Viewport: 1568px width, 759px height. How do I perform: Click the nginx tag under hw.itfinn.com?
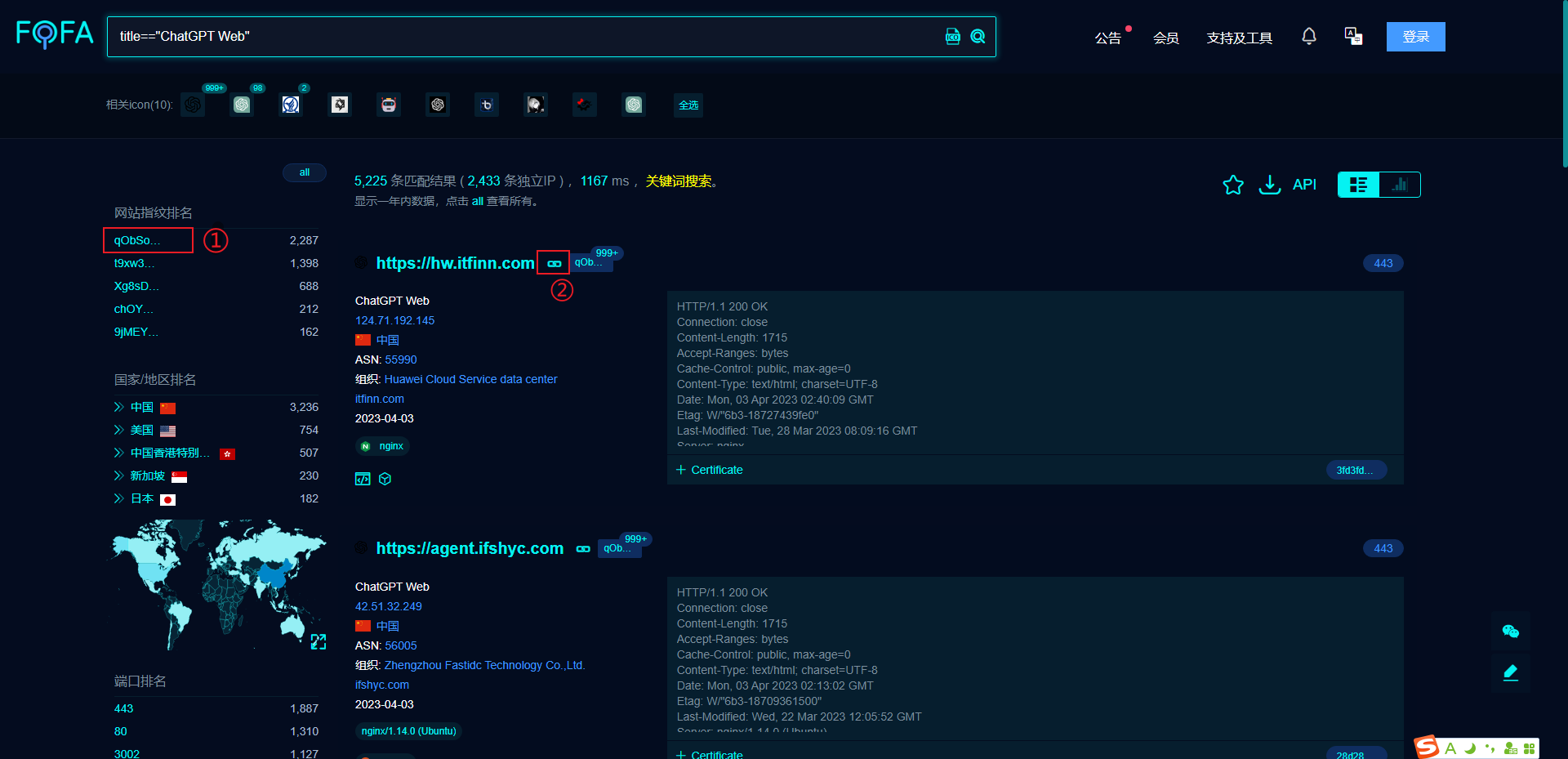[x=383, y=446]
